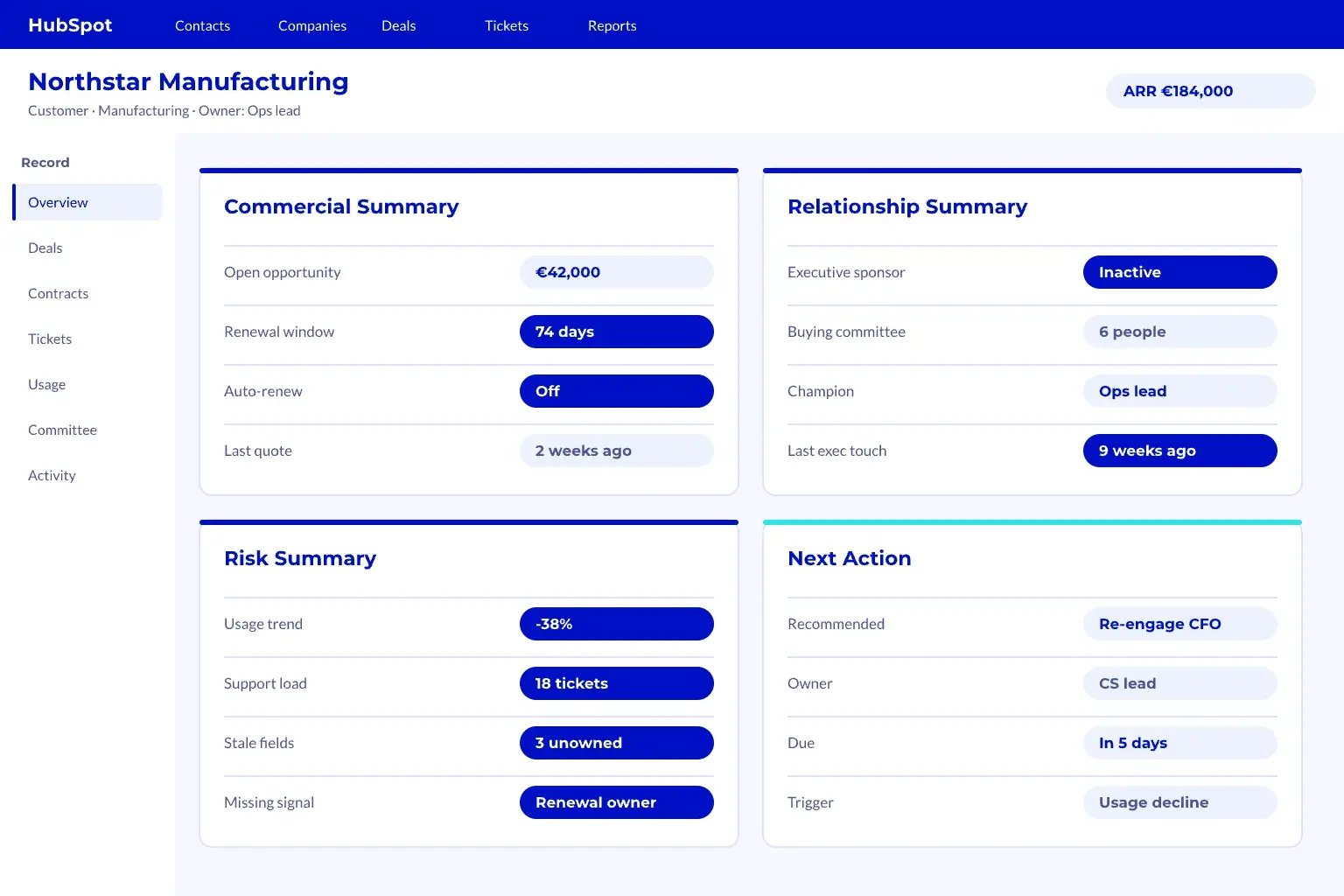
Task: Click the Renewal owner missing signal pill
Action: click(x=617, y=802)
